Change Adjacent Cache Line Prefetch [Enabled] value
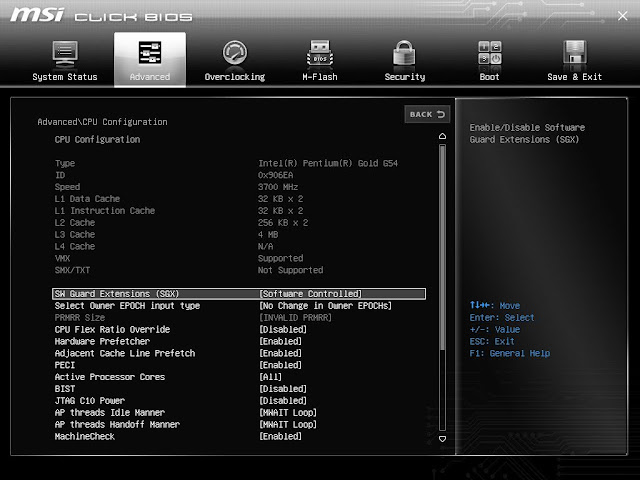Viewport: 640px width, 480px height. point(280,353)
